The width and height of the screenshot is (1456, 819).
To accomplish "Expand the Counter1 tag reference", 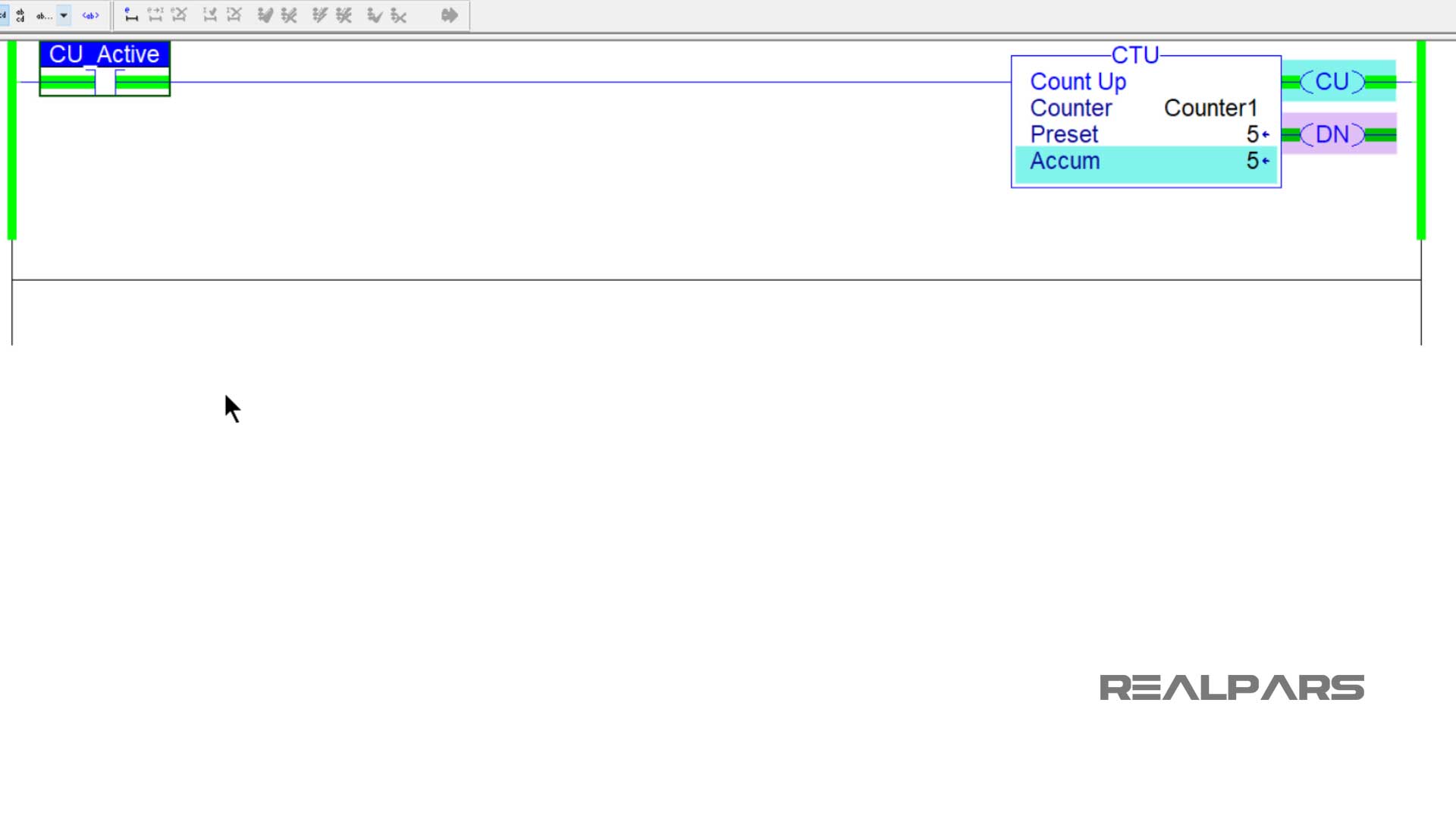I will (x=1211, y=107).
